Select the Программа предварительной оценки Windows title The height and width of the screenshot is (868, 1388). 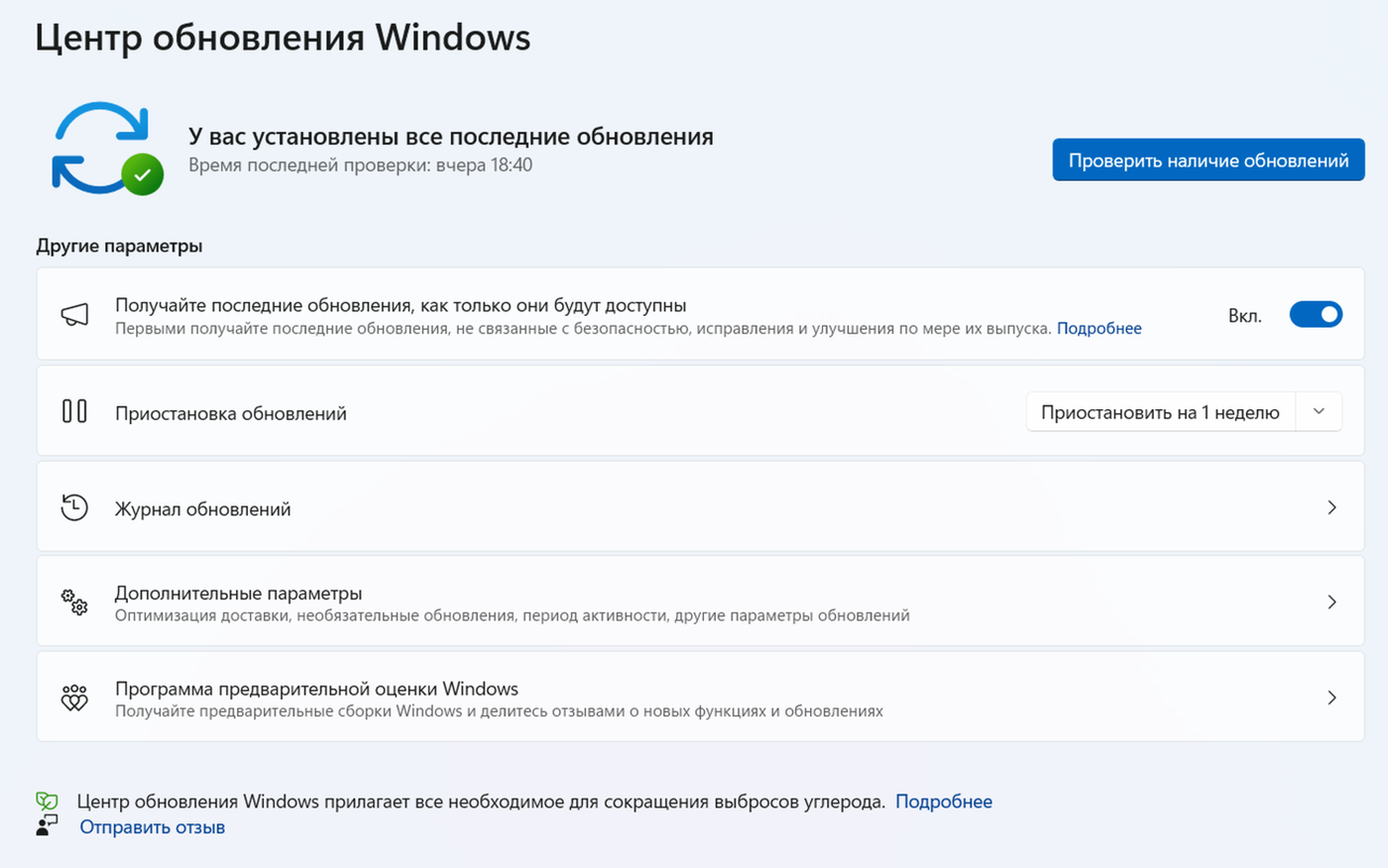click(317, 689)
